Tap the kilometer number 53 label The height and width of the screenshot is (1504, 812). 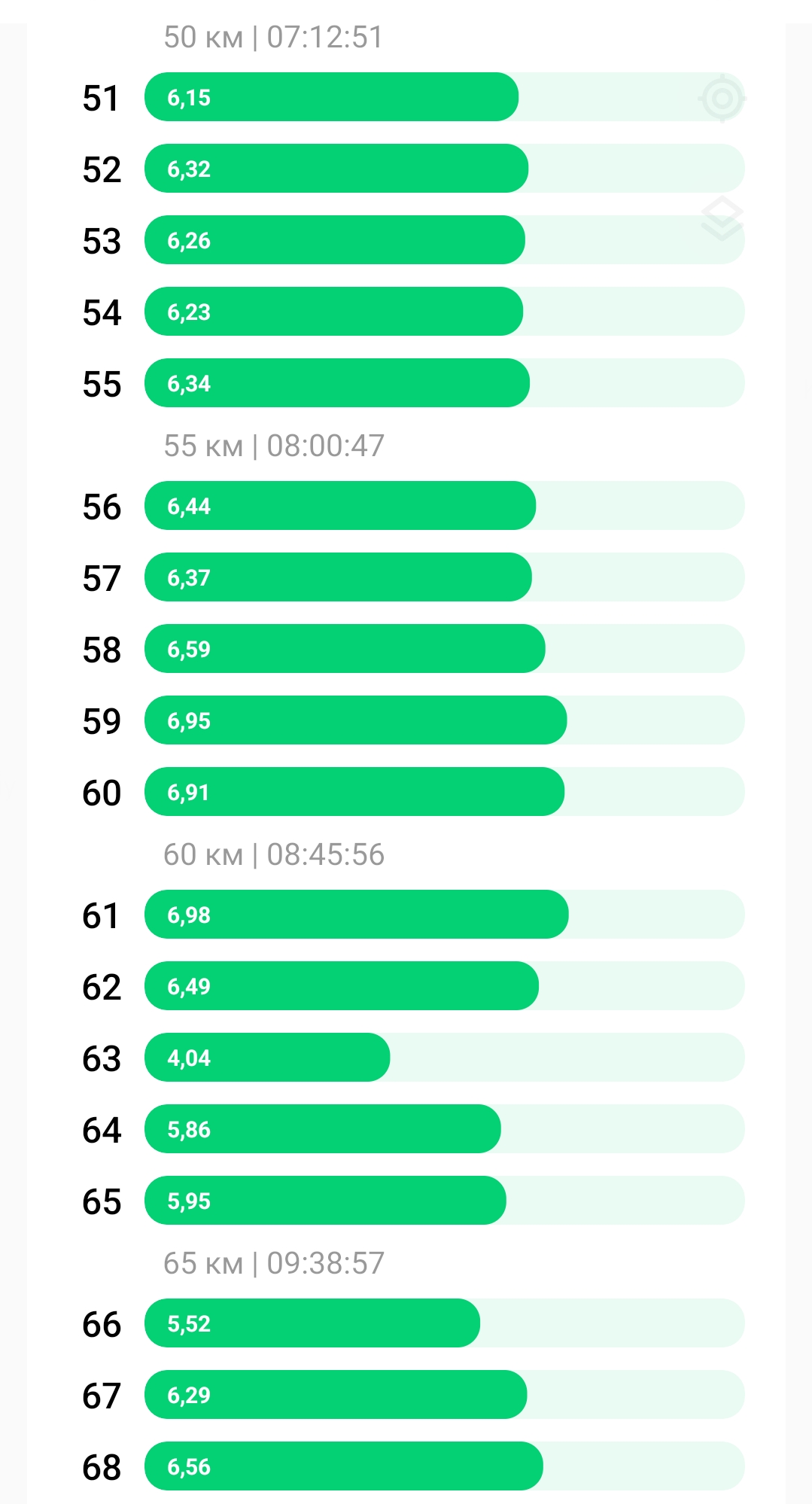point(102,241)
